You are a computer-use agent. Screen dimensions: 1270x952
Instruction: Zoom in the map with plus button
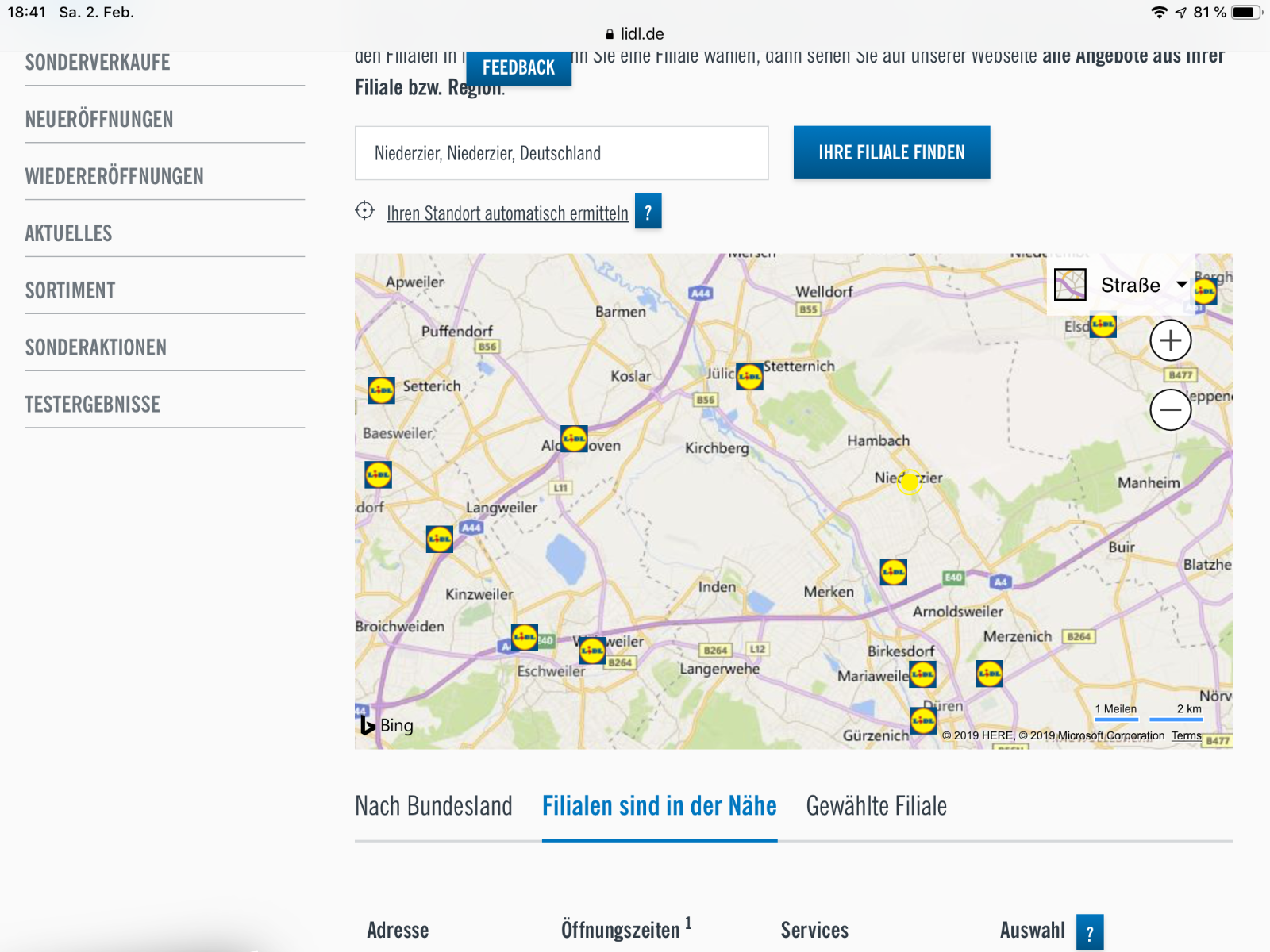click(1170, 341)
